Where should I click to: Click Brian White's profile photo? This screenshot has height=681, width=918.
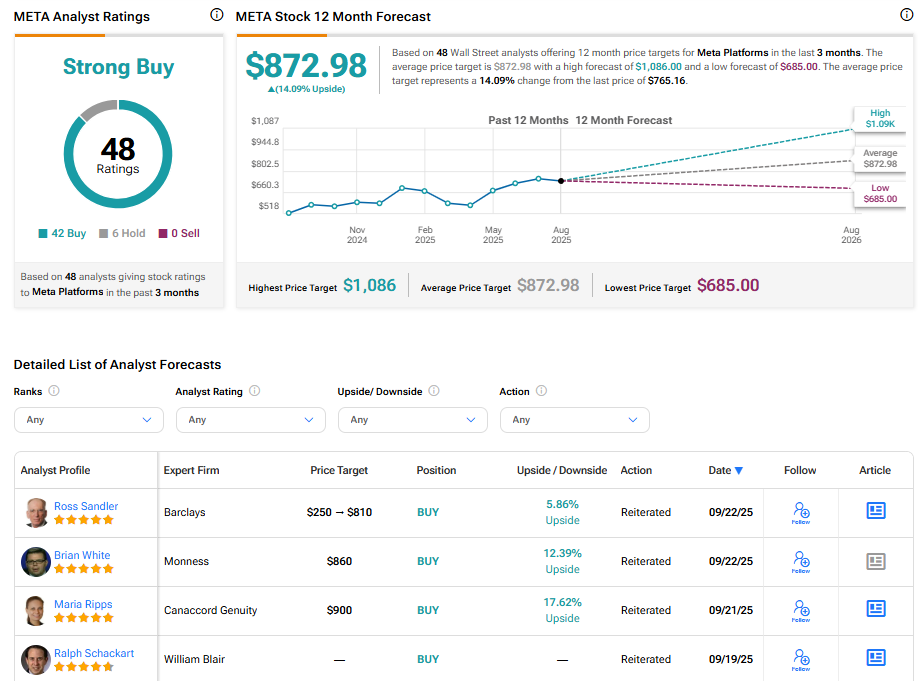pos(36,562)
